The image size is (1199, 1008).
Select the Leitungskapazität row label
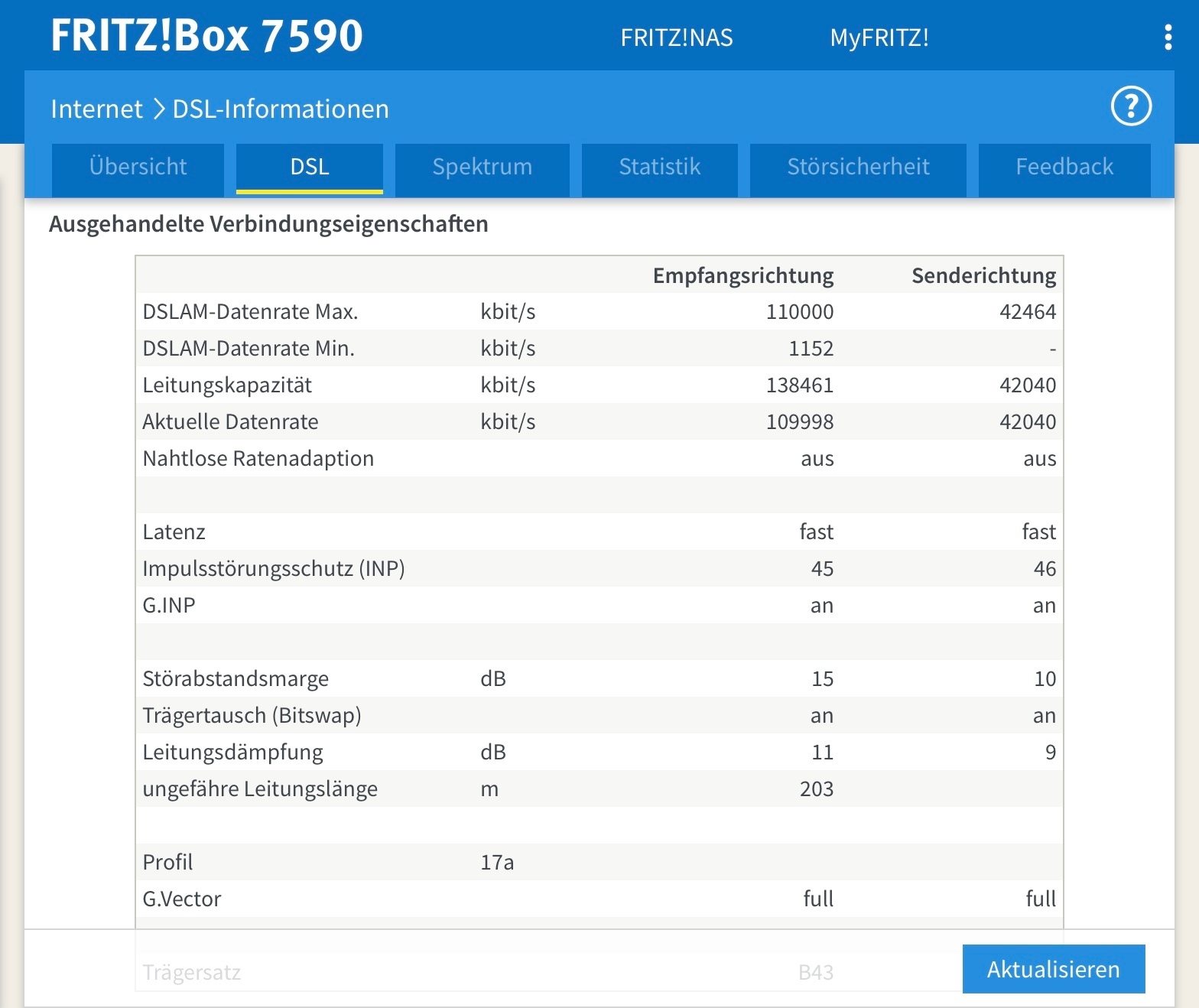click(x=227, y=385)
